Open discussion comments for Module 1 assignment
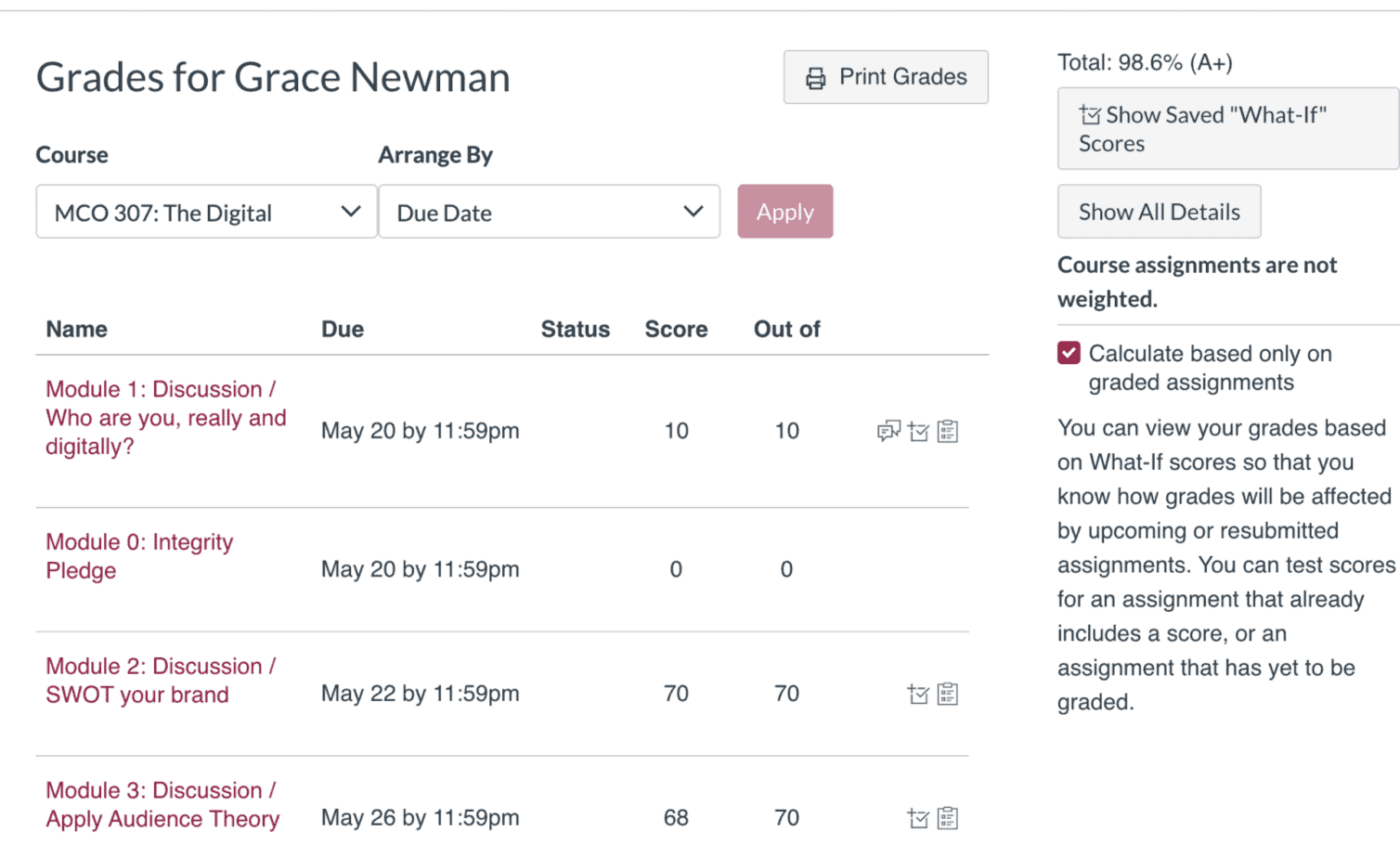Image resolution: width=1400 pixels, height=858 pixels. tap(888, 431)
